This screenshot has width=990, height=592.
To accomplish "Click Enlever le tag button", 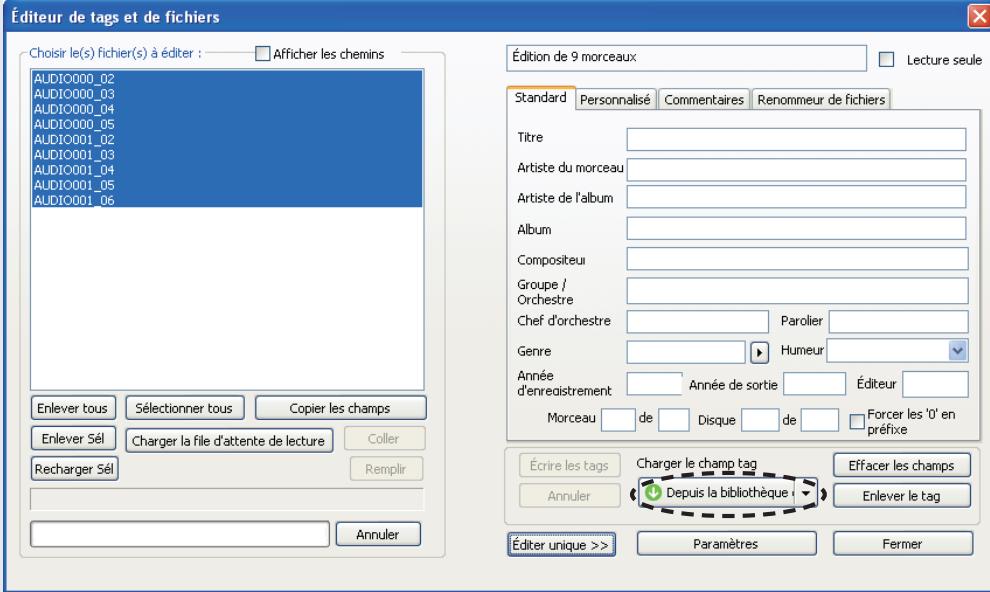I will click(902, 496).
